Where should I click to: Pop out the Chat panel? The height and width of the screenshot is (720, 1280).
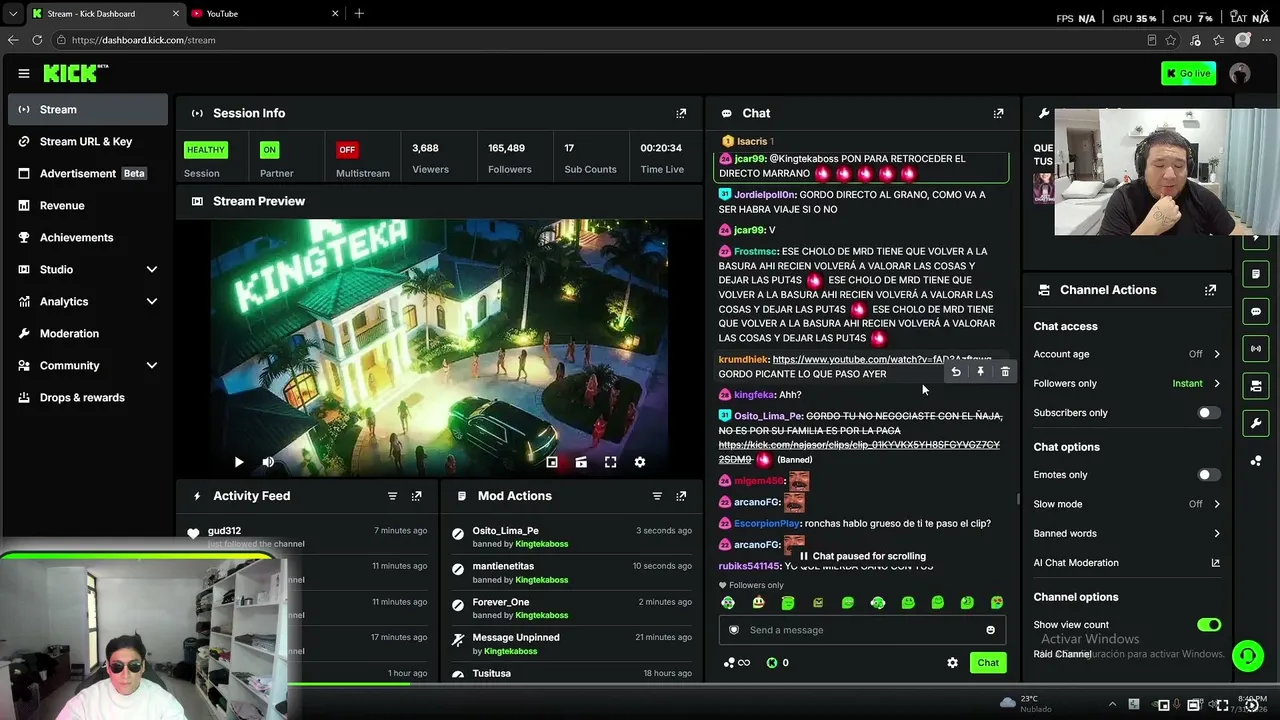tap(998, 113)
